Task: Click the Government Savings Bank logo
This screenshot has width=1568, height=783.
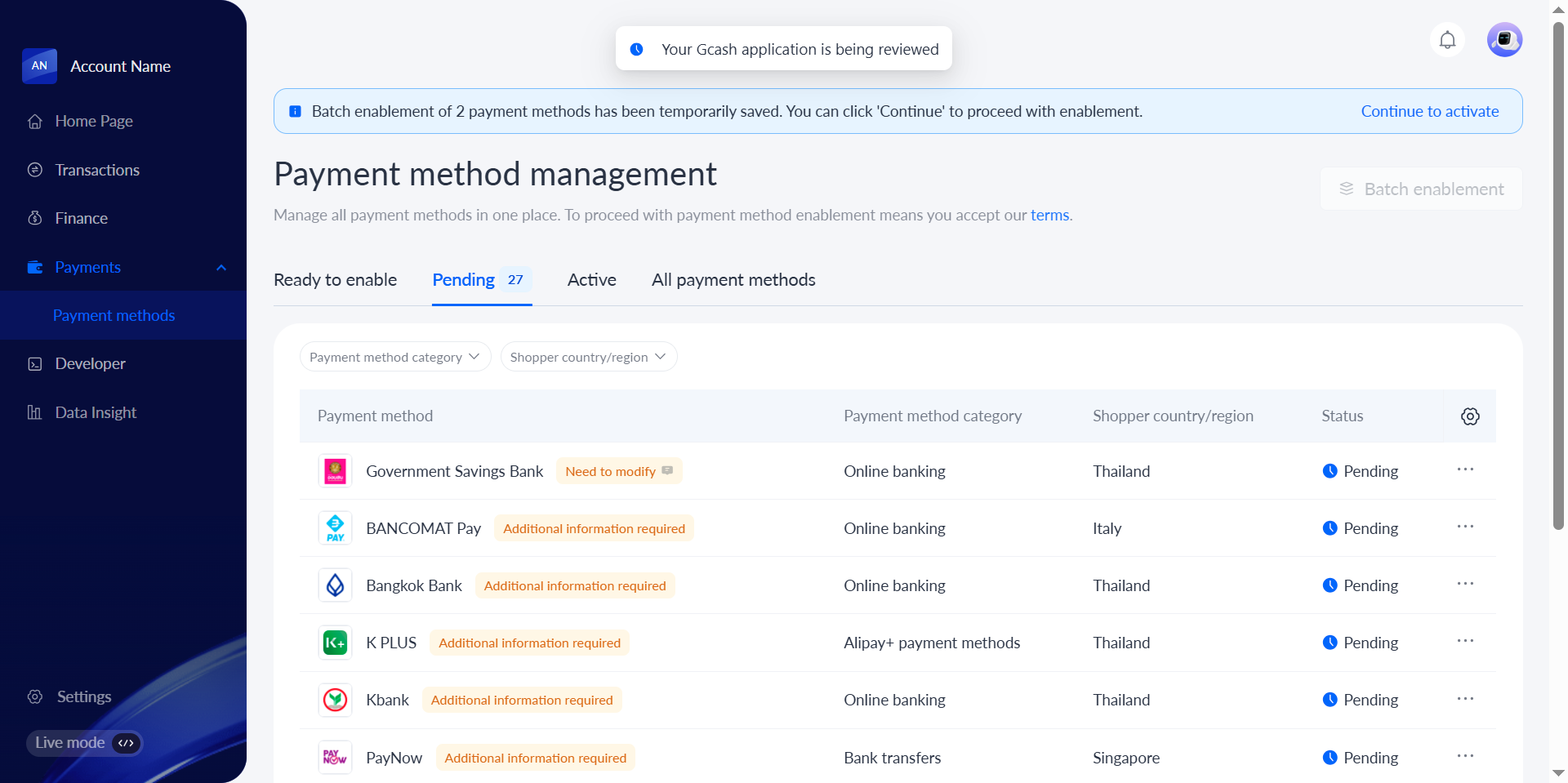Action: tap(335, 471)
